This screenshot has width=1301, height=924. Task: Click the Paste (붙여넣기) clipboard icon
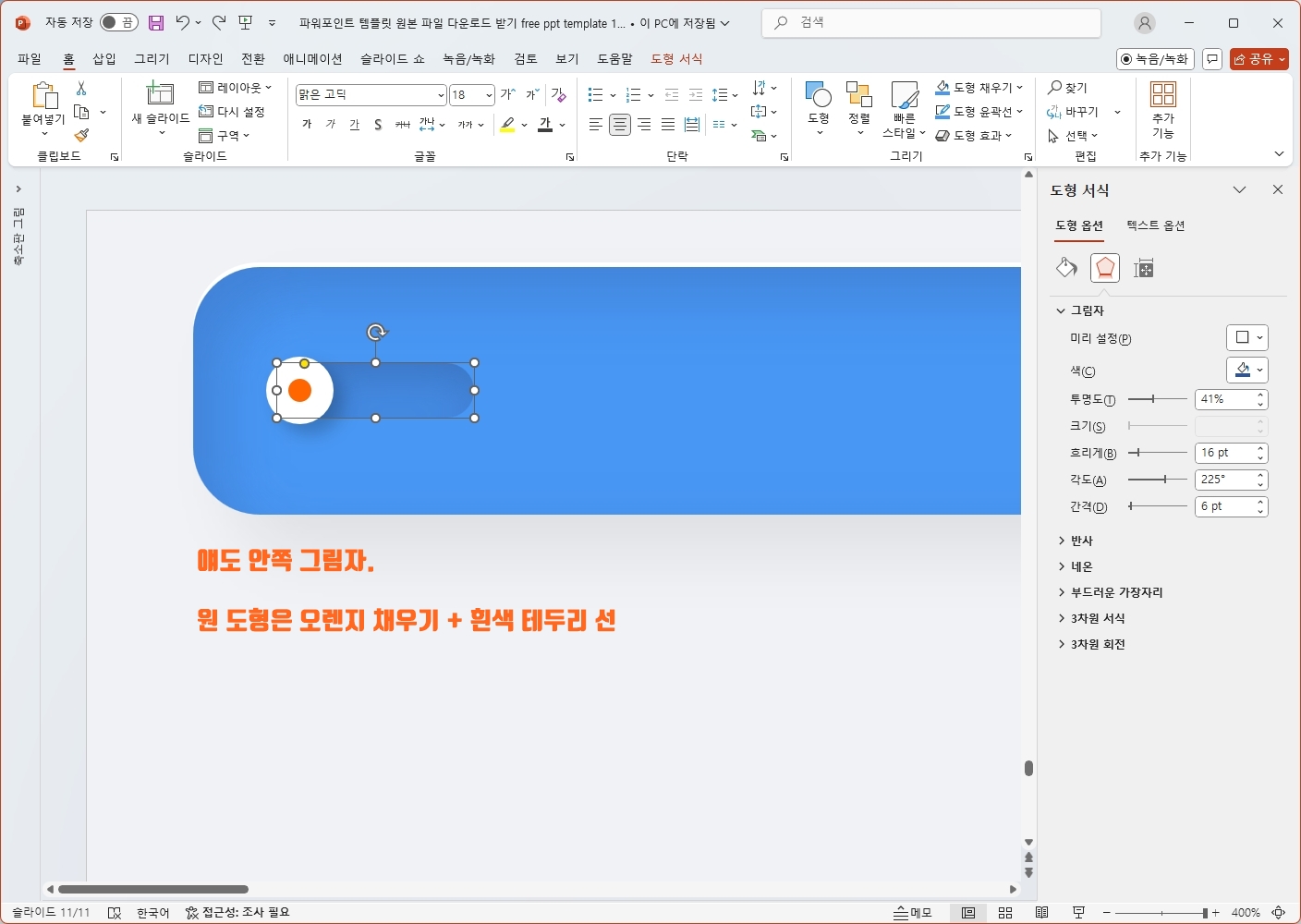pos(43,95)
